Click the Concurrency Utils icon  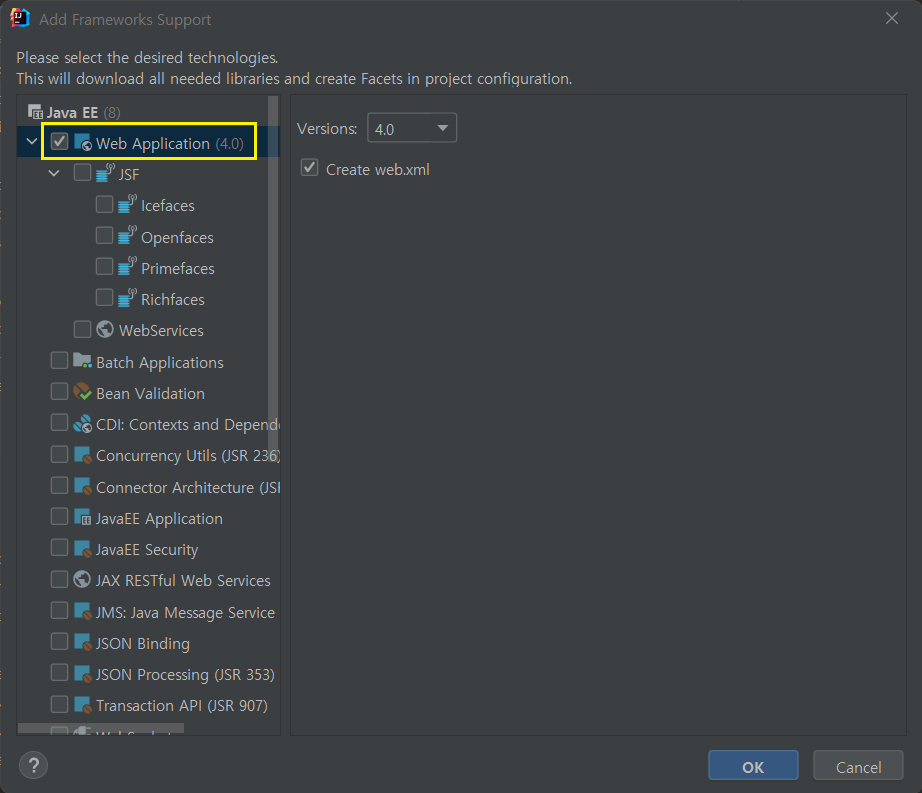tap(82, 454)
